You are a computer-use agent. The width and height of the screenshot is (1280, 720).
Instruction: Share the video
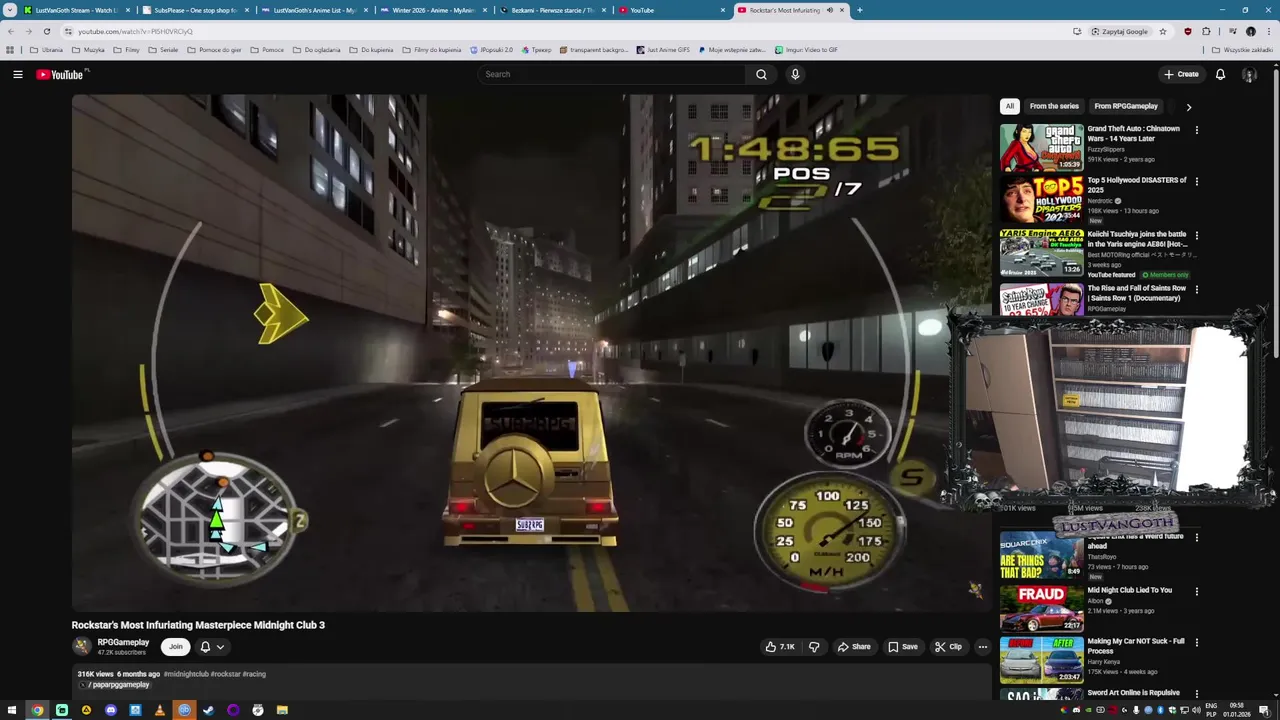click(854, 647)
